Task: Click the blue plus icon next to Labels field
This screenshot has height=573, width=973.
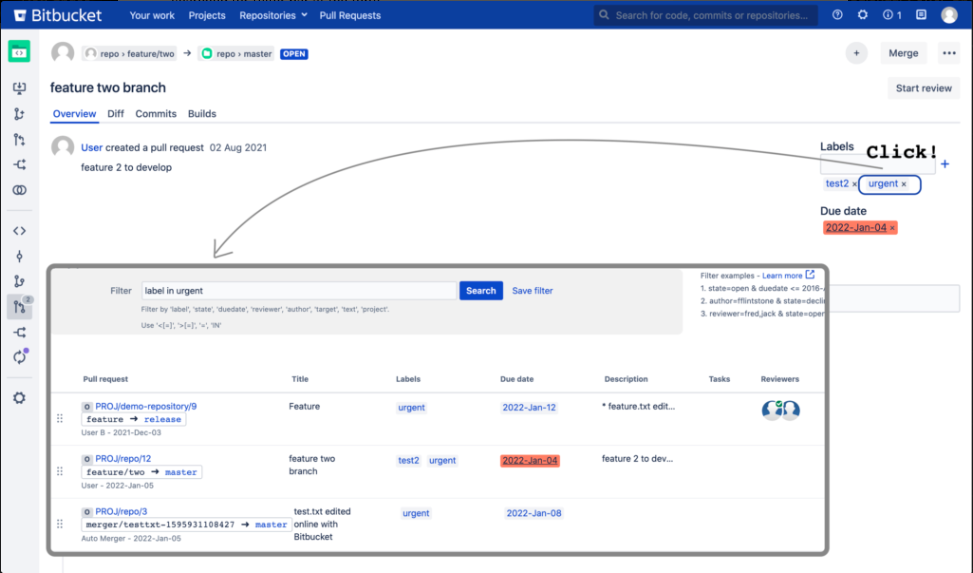Action: [944, 164]
